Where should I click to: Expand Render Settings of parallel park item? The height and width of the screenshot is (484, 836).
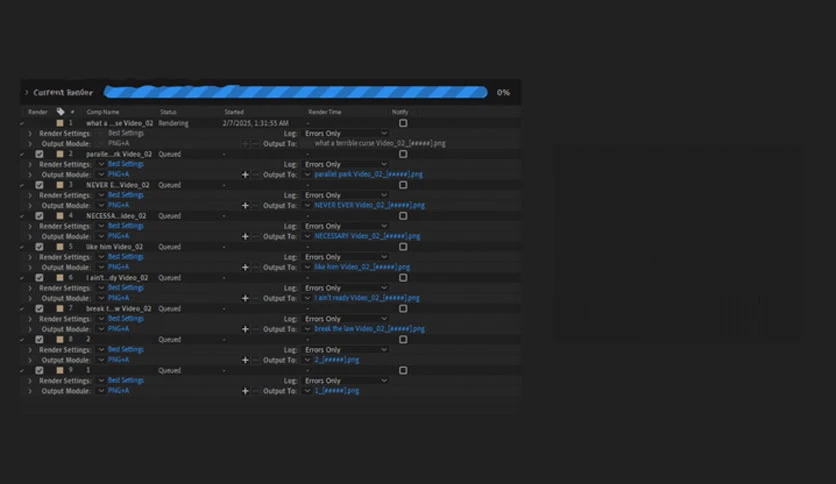pyautogui.click(x=30, y=164)
